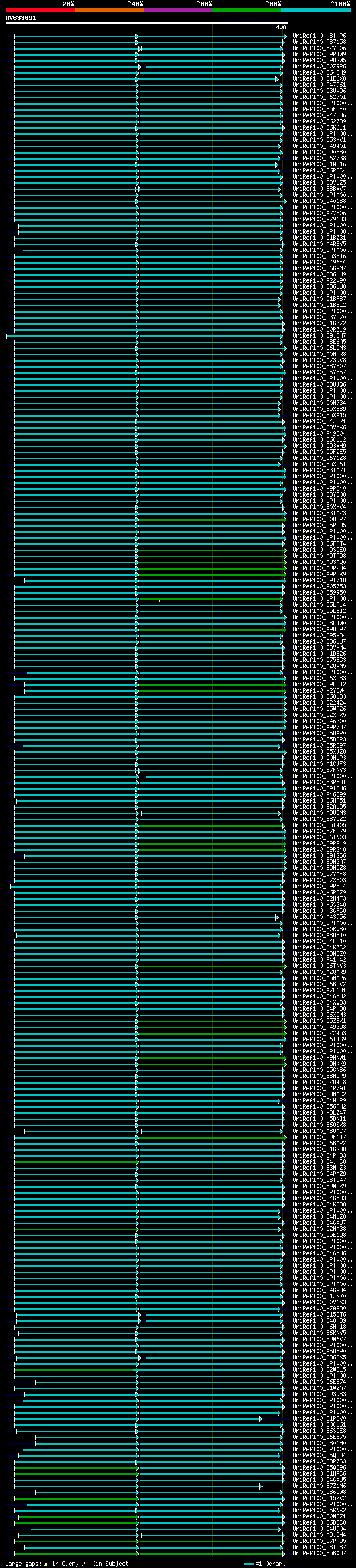This screenshot has height=1568, width=356.
Task: Select hit label UniRef100_P22090
Action: point(319,280)
